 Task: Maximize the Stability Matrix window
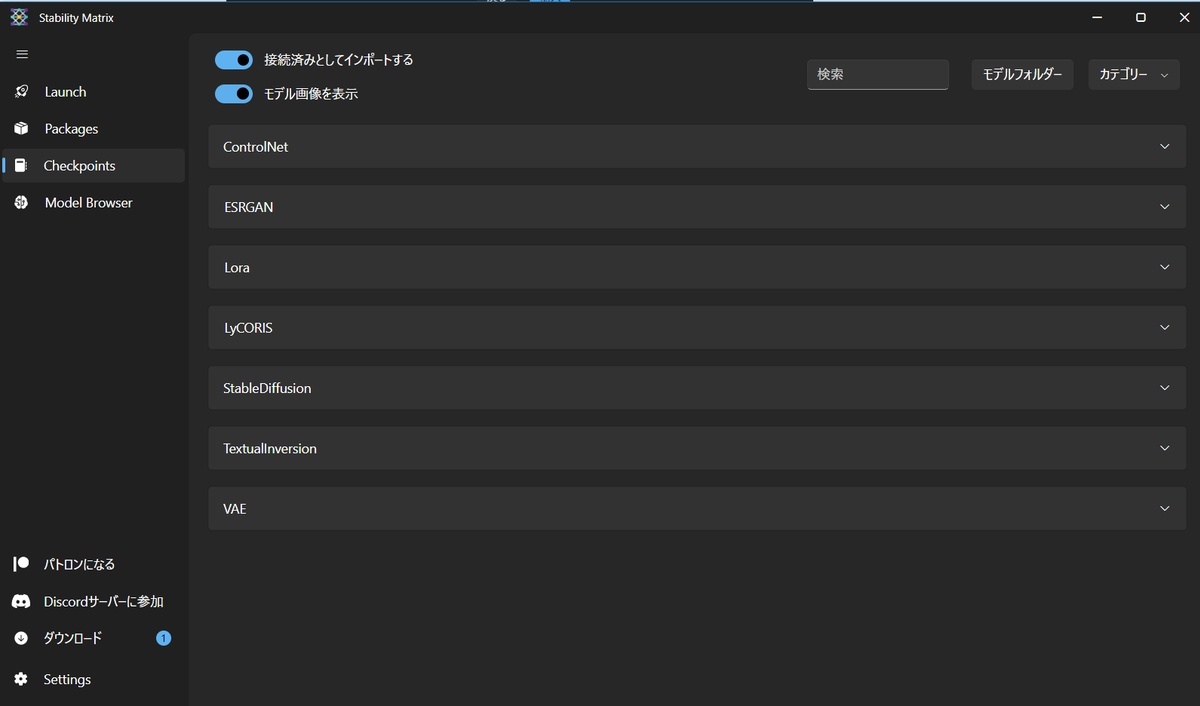pos(1140,17)
